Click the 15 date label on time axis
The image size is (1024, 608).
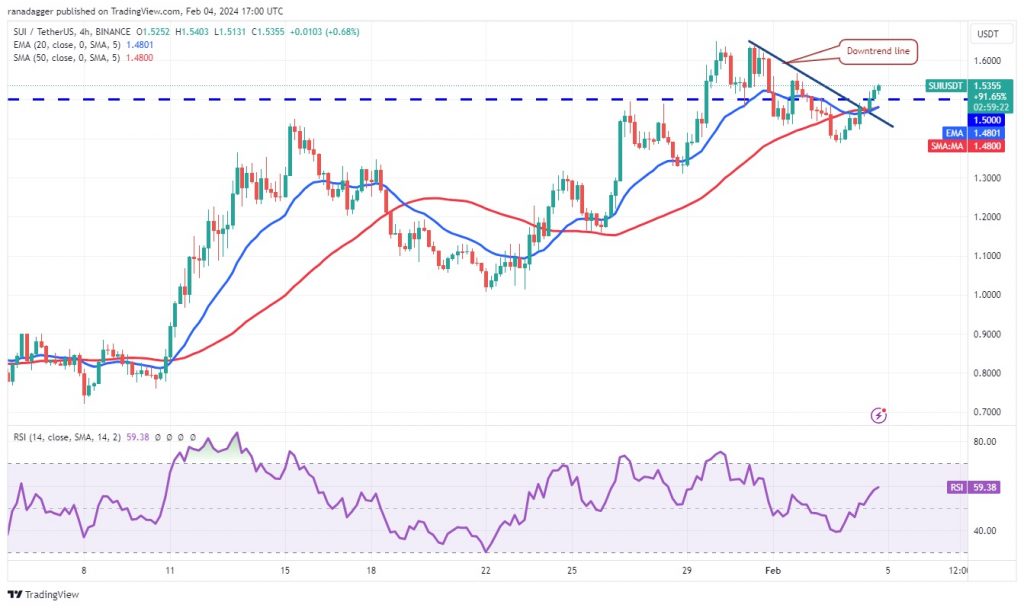(285, 570)
